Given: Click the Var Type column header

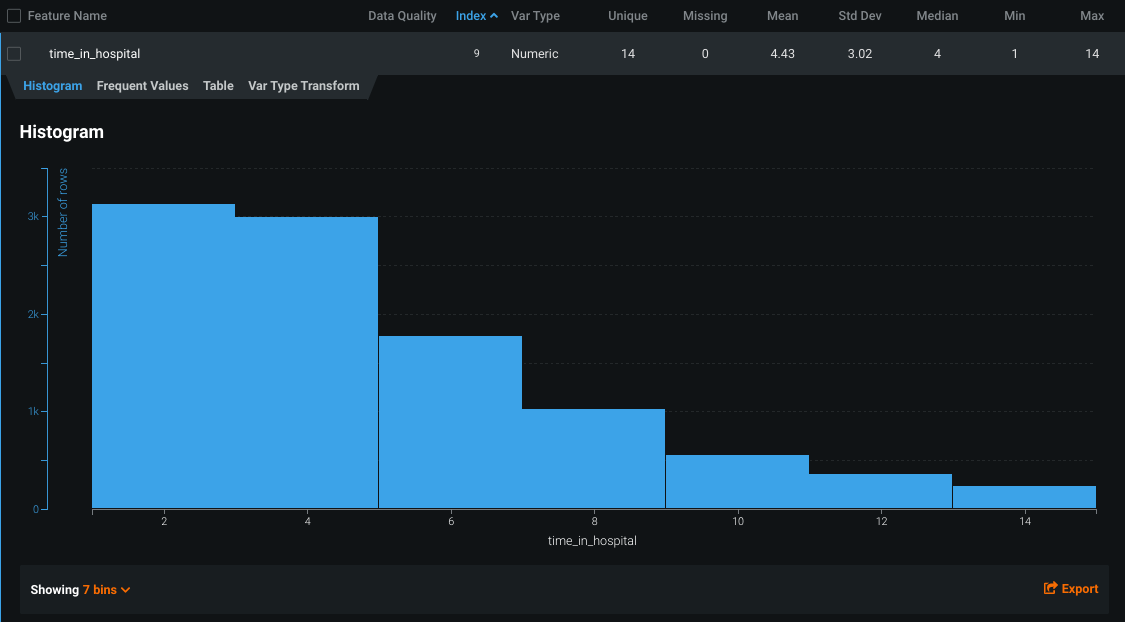Looking at the screenshot, I should point(535,16).
